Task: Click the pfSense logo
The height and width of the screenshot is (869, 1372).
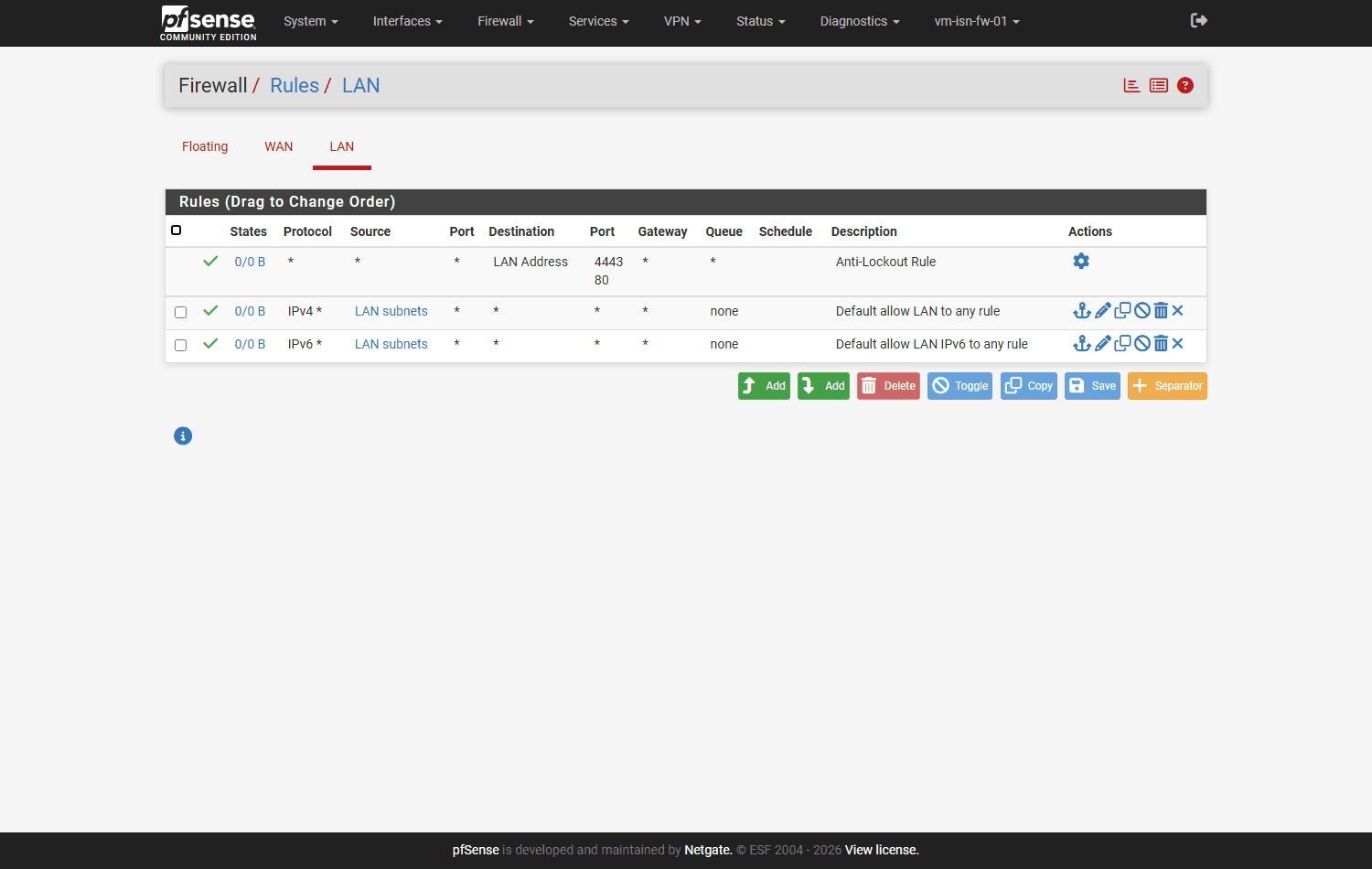Action: tap(209, 23)
